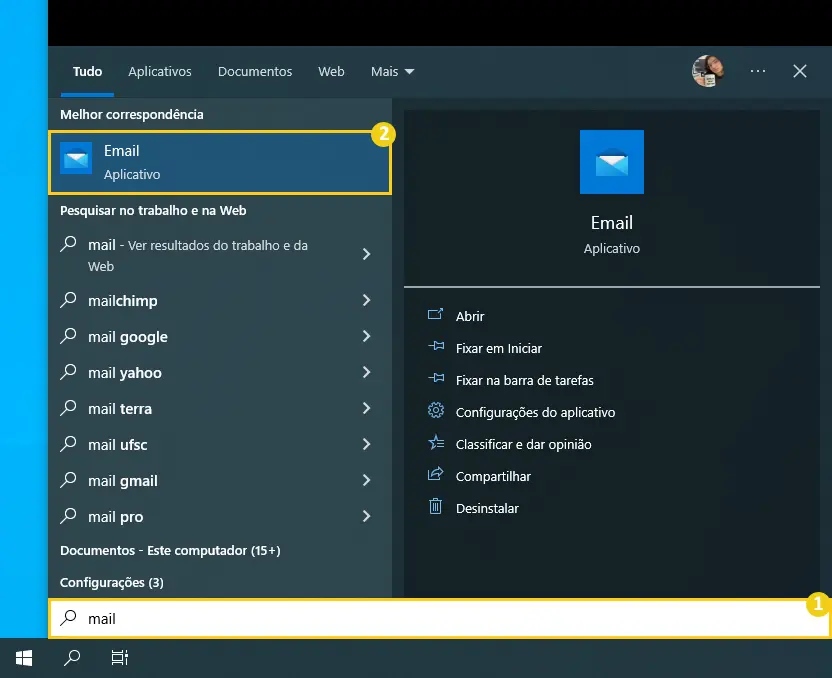Screen dimensions: 832x678
Task: Click the pin icon for Fixar em Iniciar
Action: pyautogui.click(x=436, y=346)
